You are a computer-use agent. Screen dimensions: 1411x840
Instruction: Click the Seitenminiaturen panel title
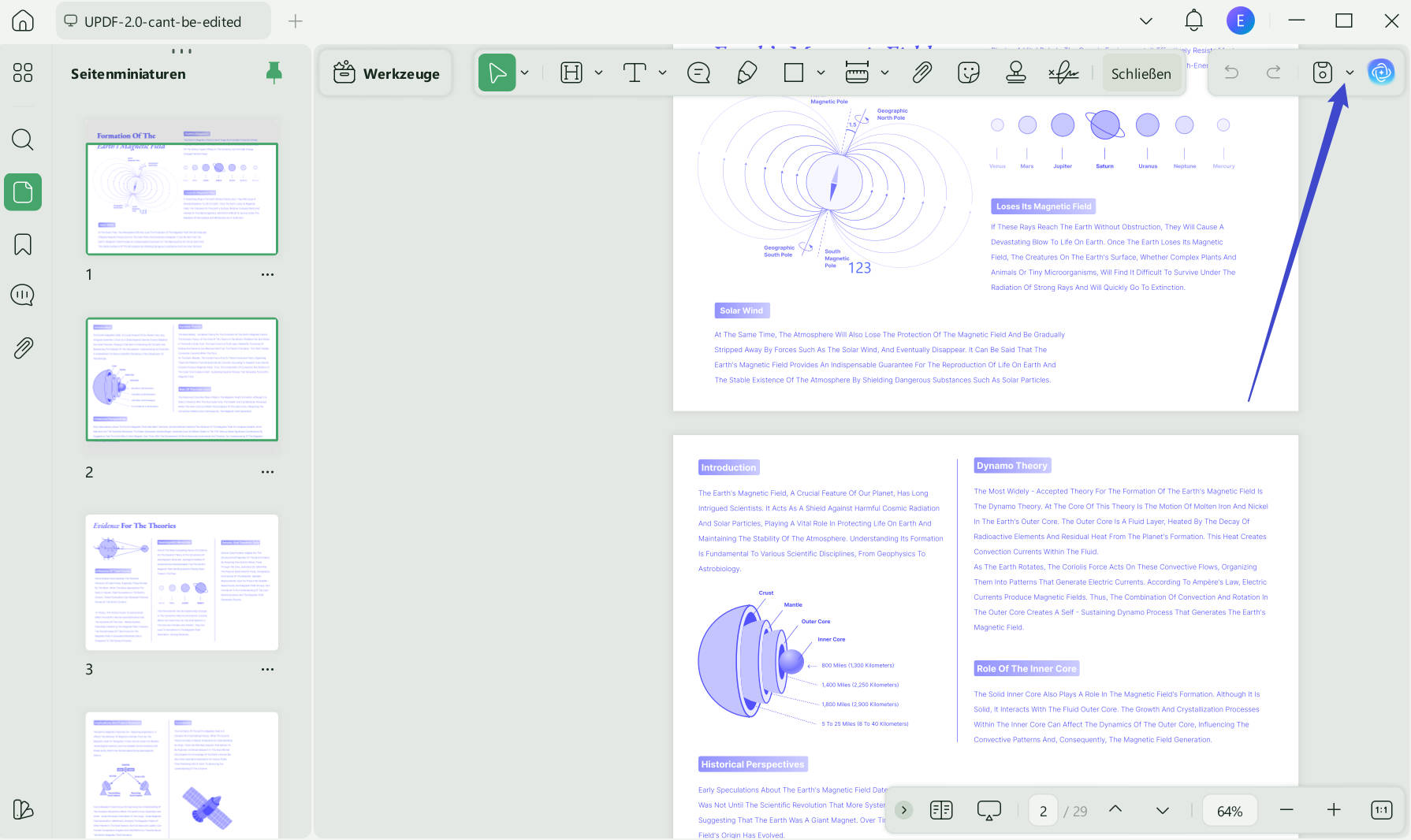128,74
